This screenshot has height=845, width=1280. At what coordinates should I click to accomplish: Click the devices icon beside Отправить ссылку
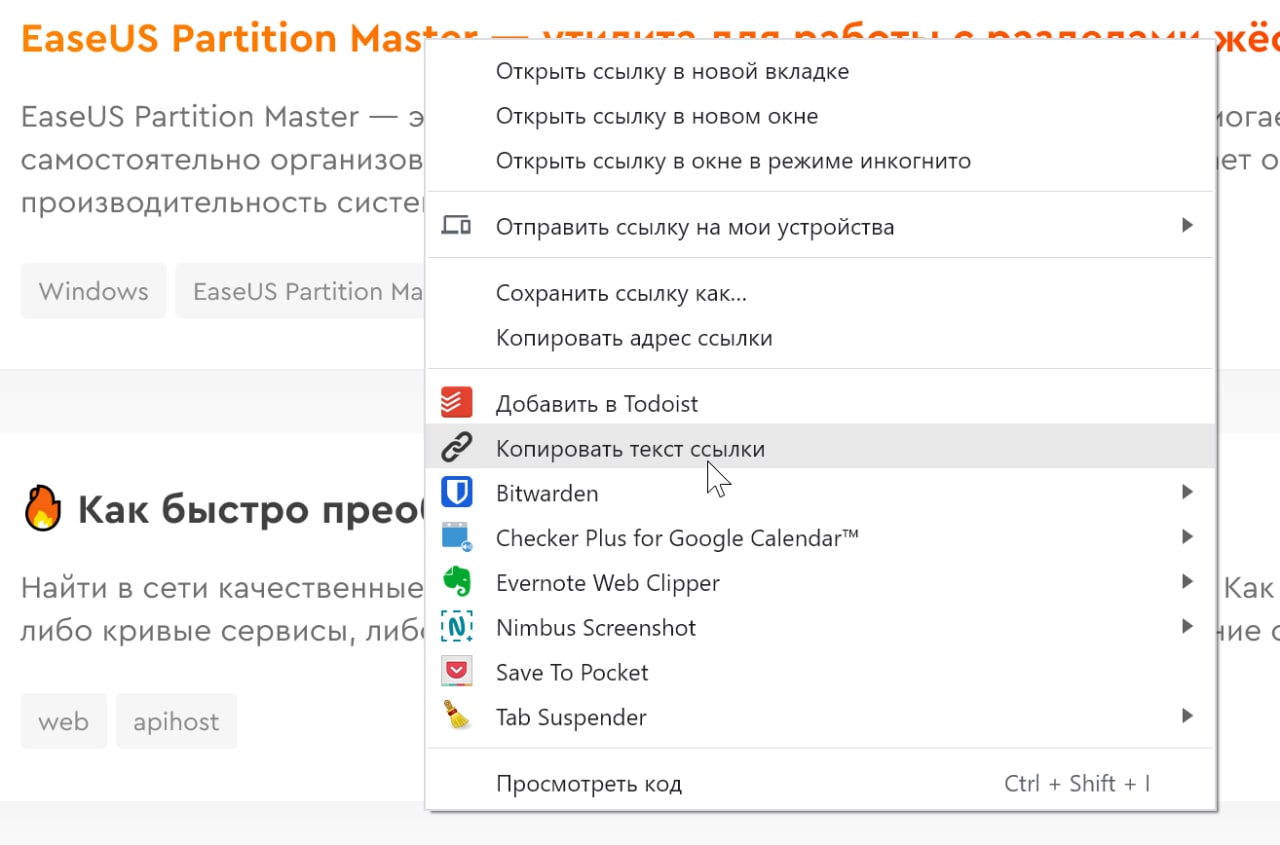click(456, 226)
